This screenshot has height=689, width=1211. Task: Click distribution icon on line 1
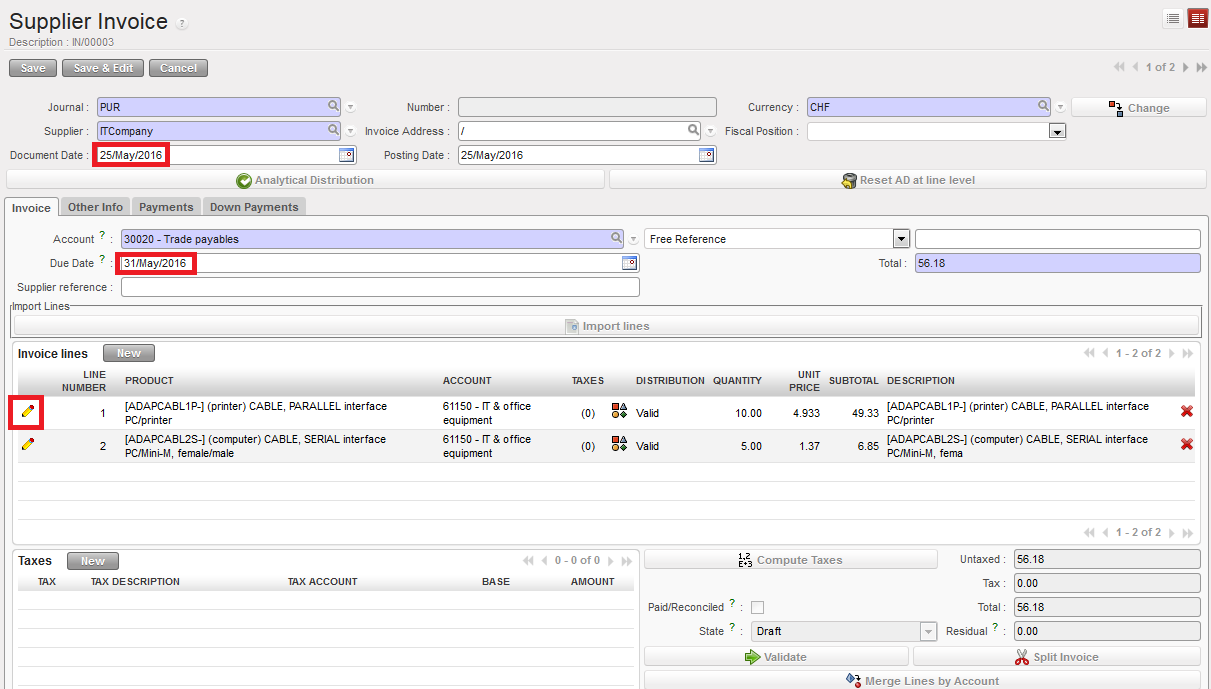tap(619, 412)
